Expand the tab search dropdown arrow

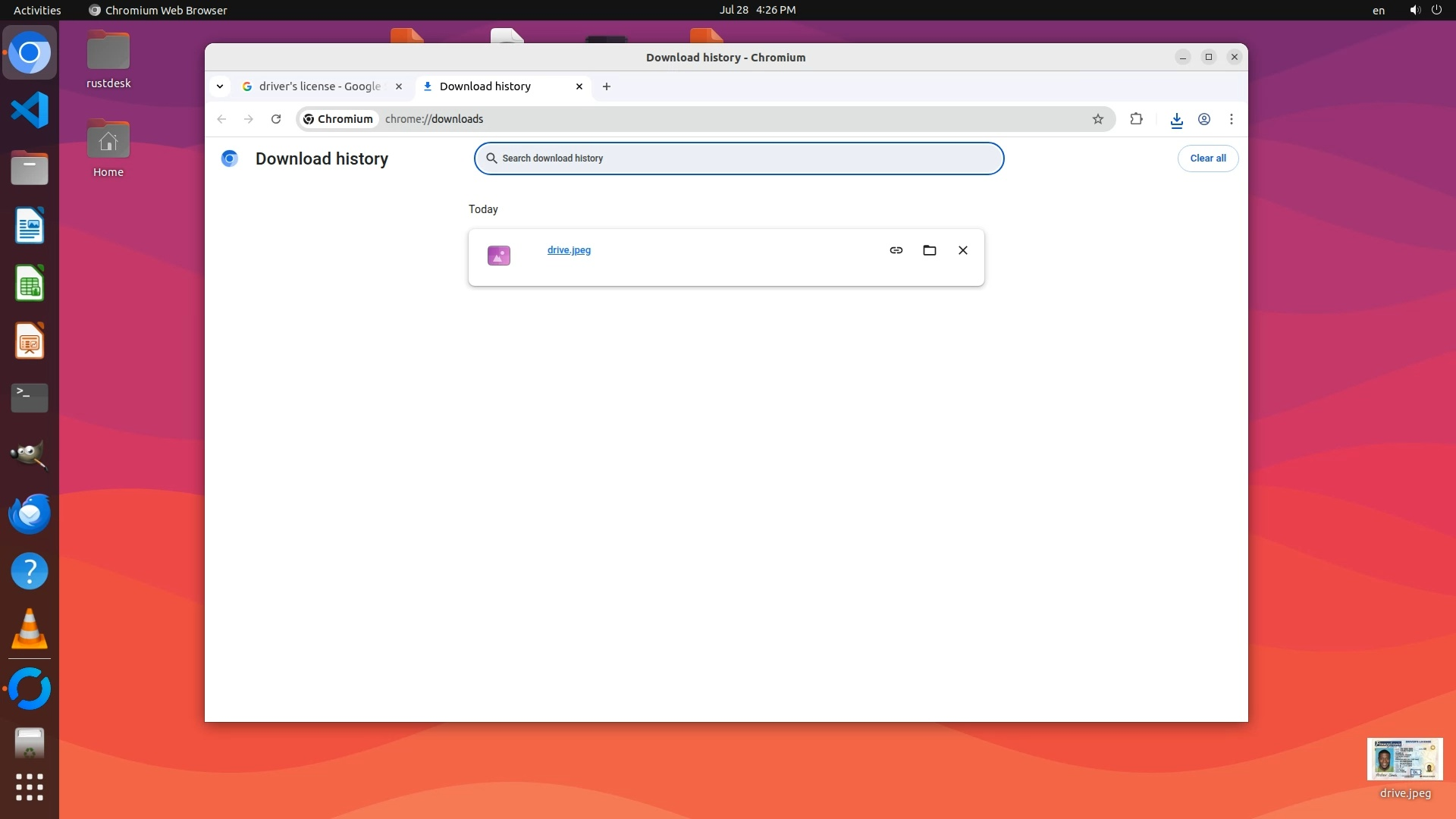coord(220,86)
